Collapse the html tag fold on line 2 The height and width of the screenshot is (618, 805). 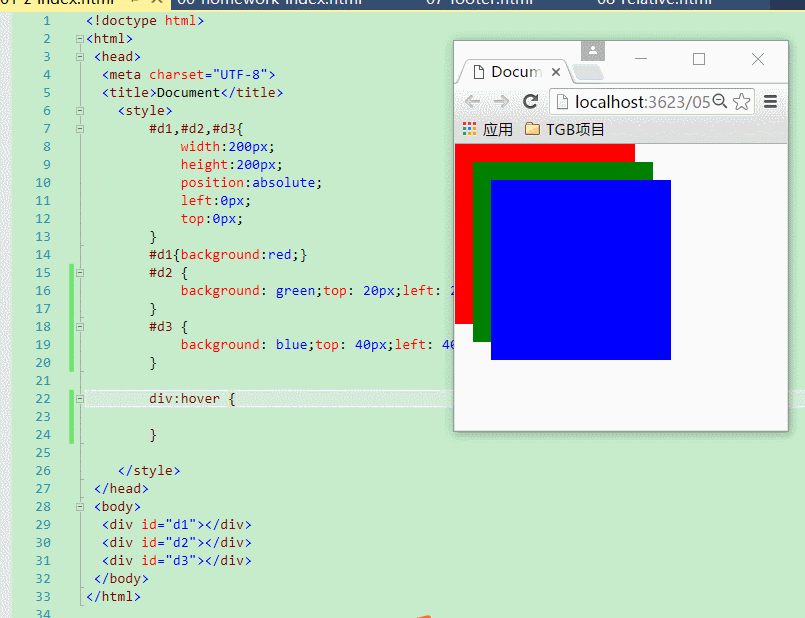coord(80,39)
